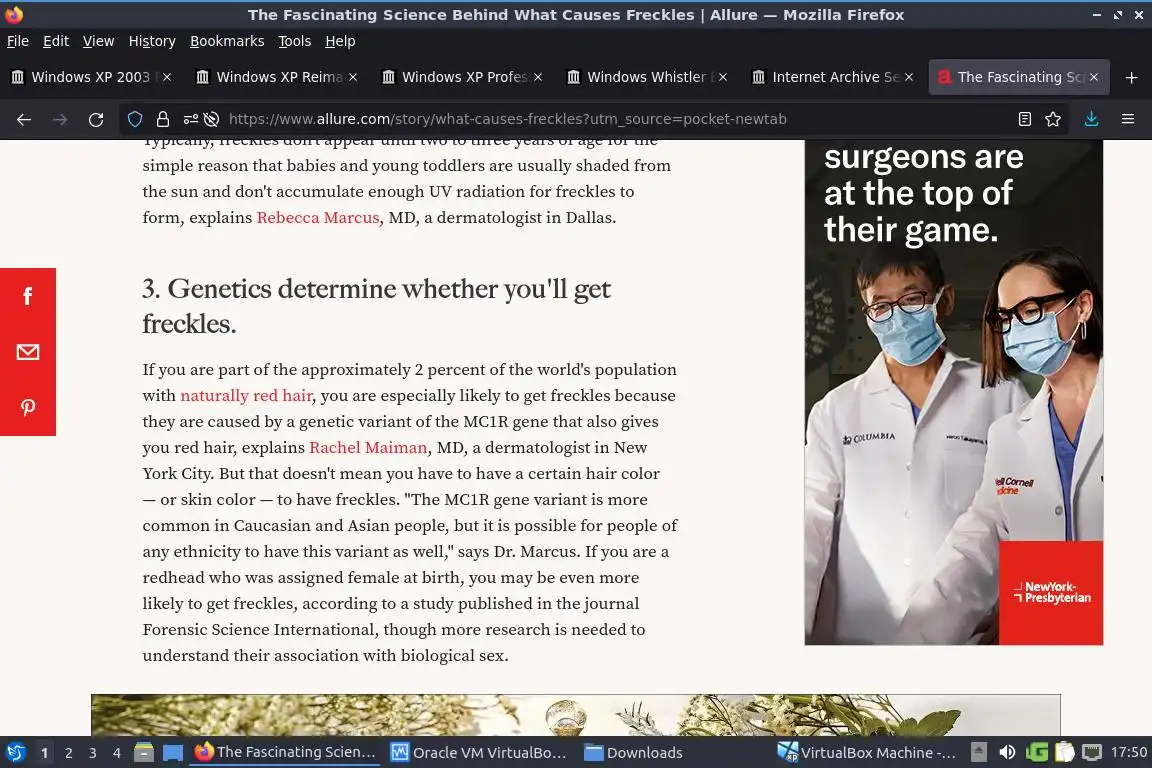Click the show desktop taskbar icon
1152x768 pixels.
coord(173,753)
